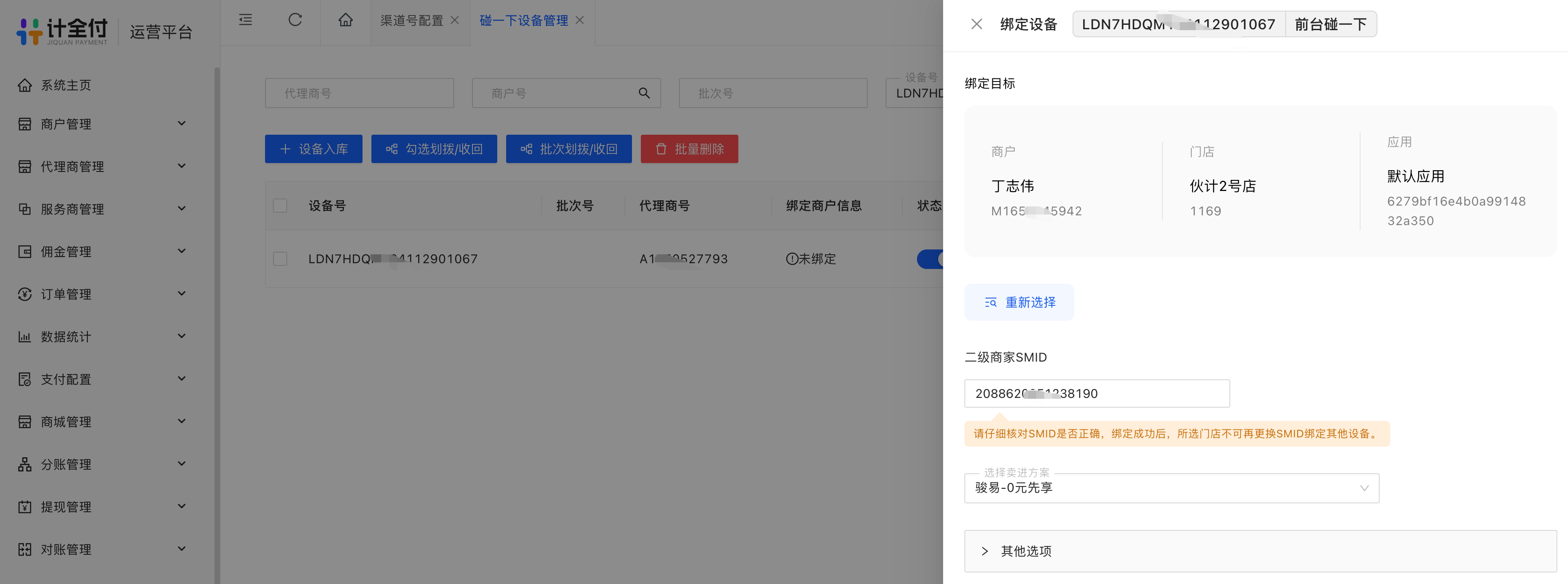The height and width of the screenshot is (584, 1568).
Task: Click 批量删除 button
Action: 689,149
